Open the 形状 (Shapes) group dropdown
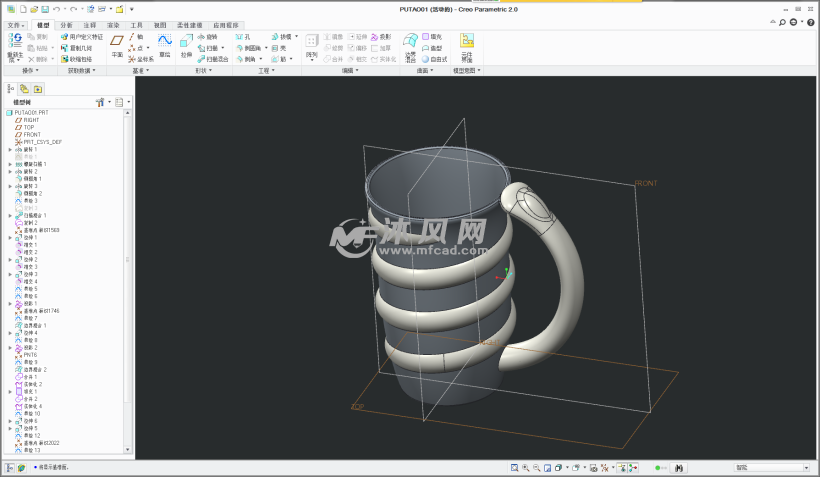This screenshot has width=820, height=477. 203,71
